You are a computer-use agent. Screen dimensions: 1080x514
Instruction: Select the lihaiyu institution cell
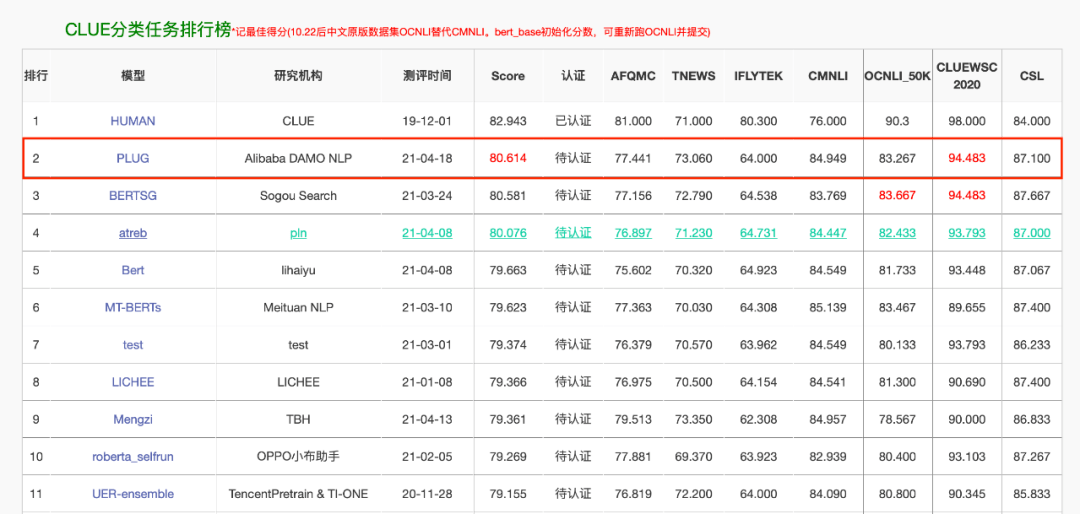298,270
